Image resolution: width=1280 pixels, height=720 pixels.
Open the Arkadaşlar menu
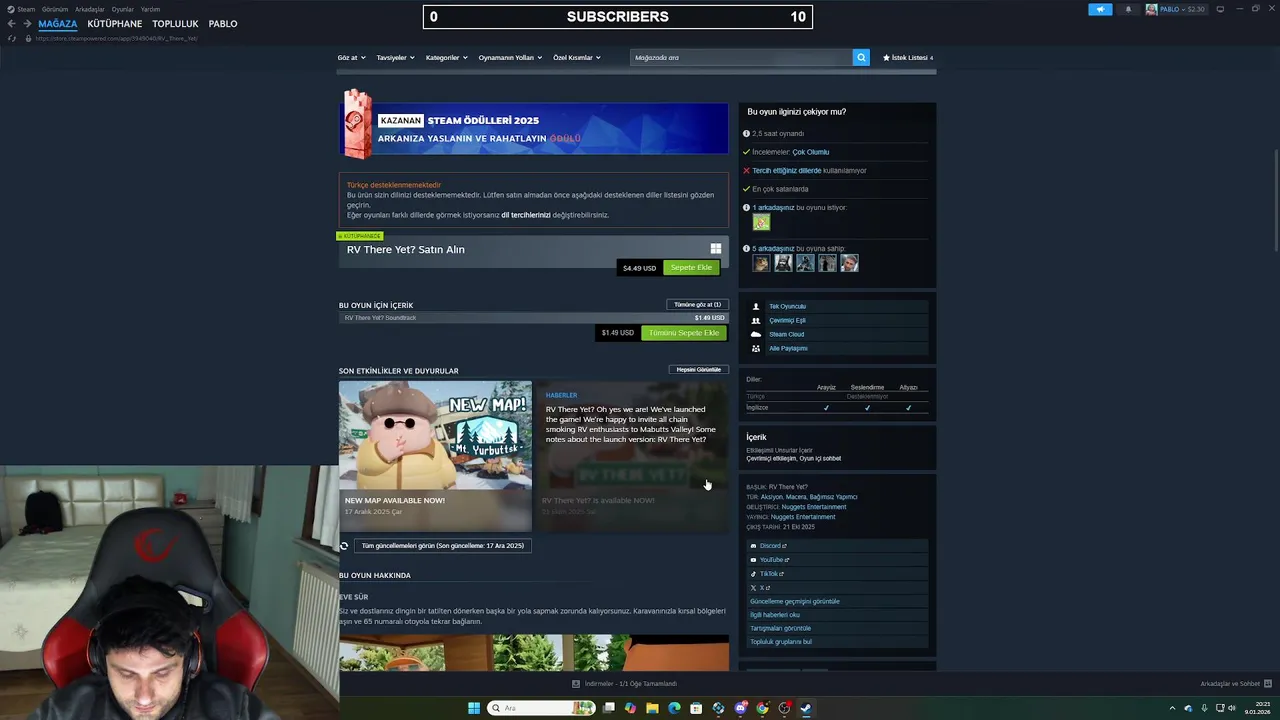click(90, 9)
